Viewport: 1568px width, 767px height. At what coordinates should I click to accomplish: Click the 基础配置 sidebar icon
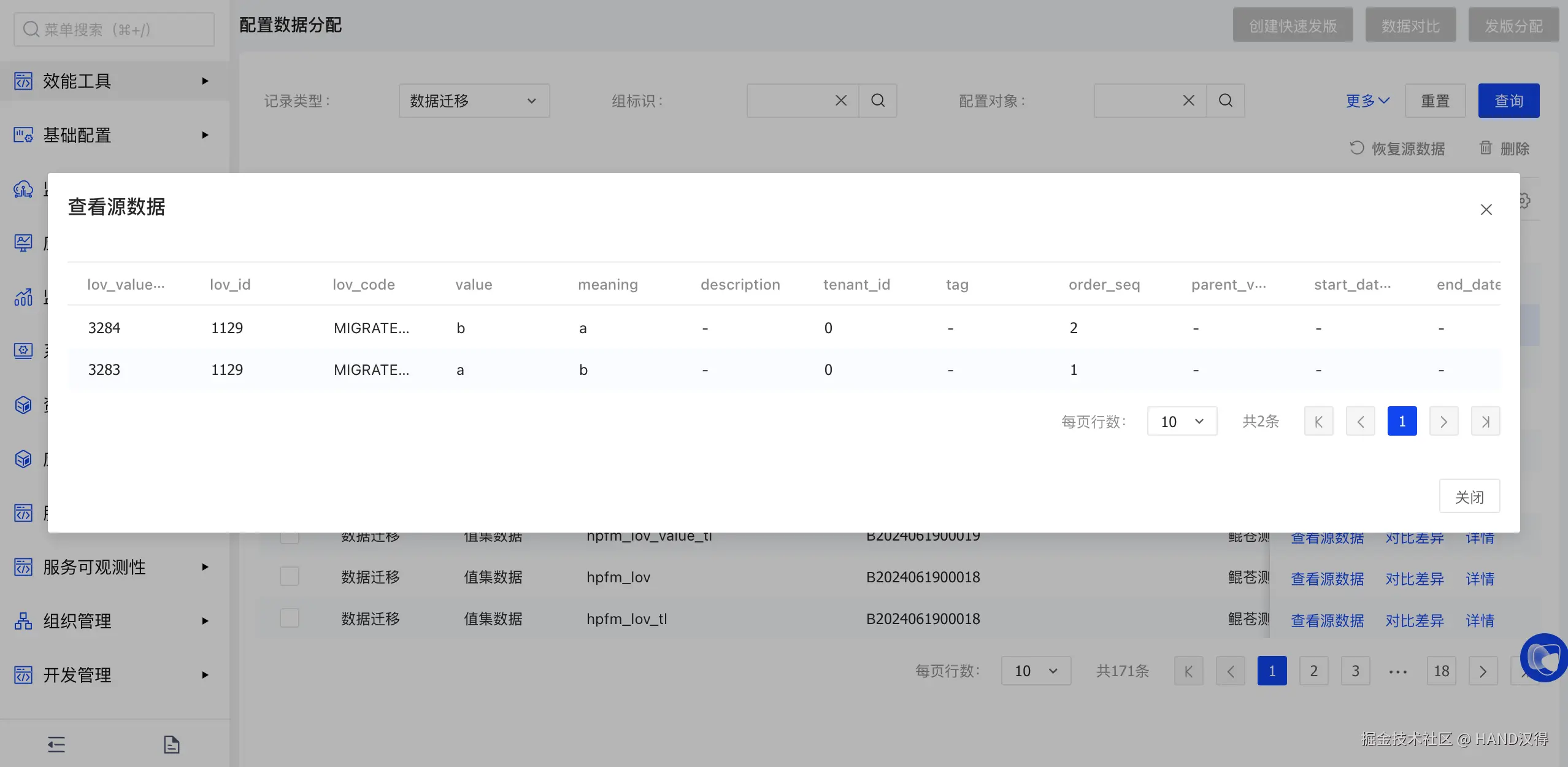[23, 135]
